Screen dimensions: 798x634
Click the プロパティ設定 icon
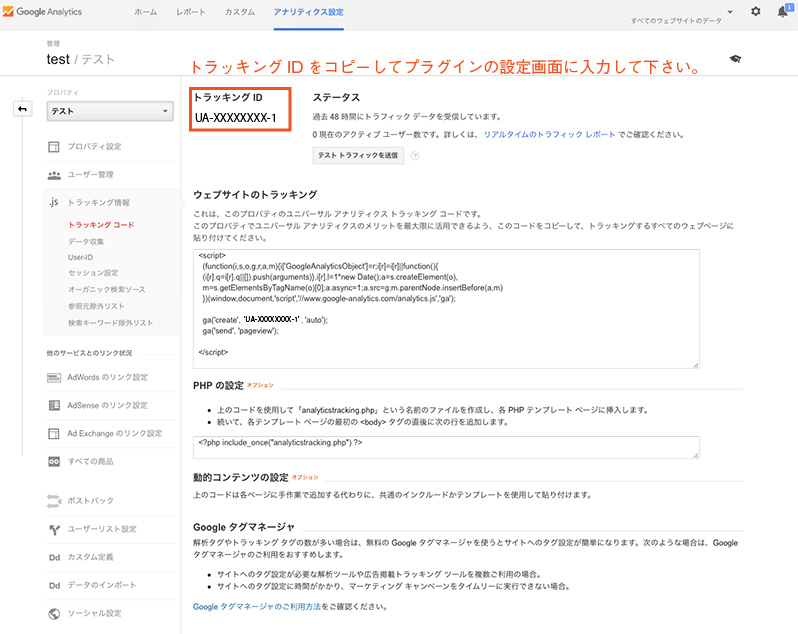click(54, 147)
